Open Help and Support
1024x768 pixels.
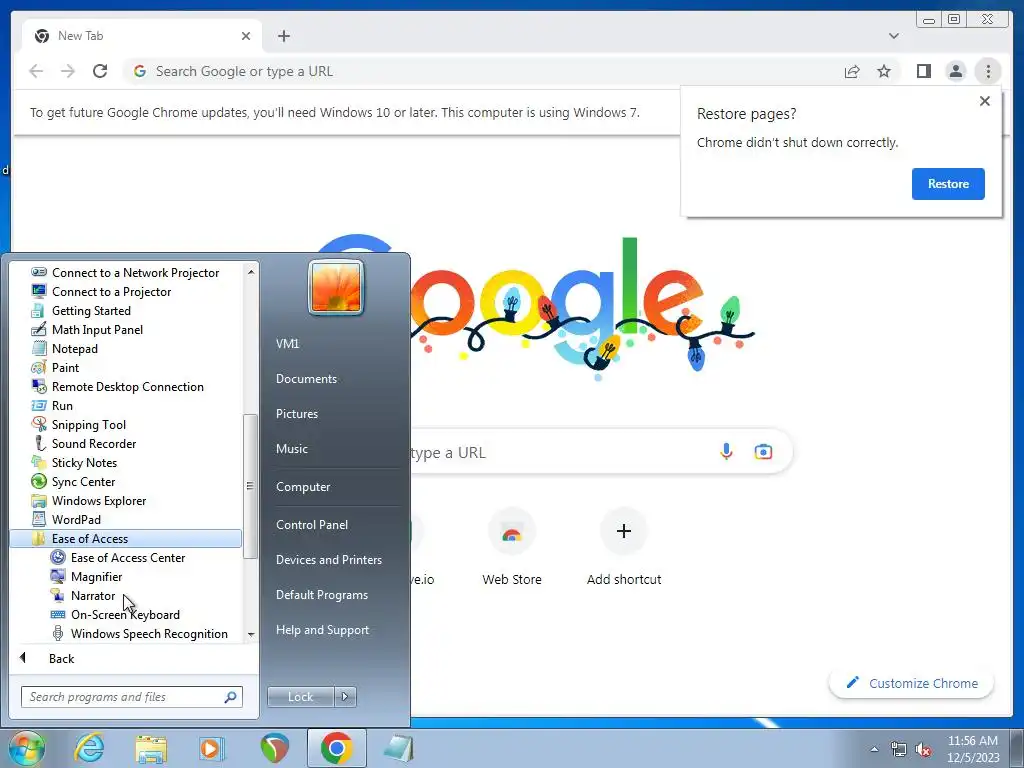coord(322,630)
